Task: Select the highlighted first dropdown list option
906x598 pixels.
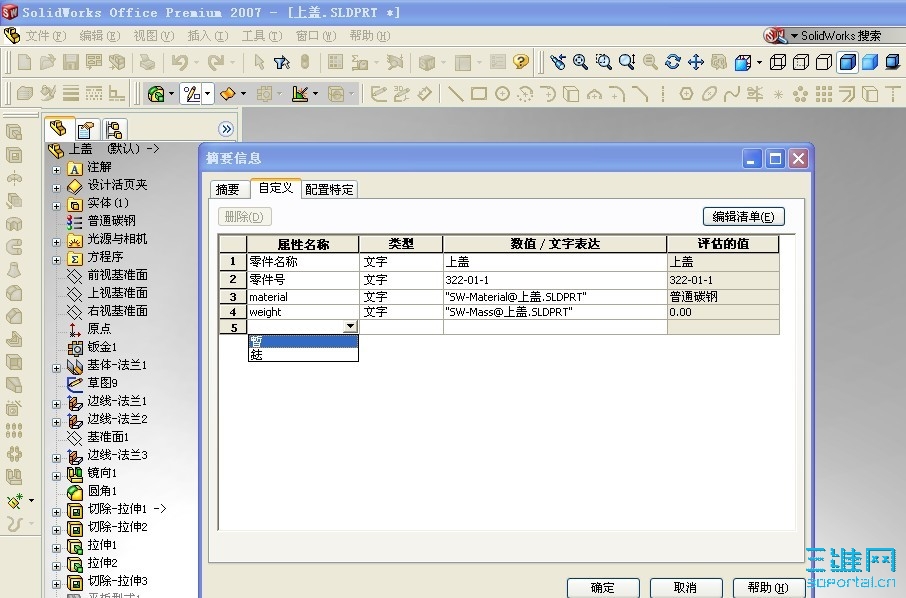Action: pos(303,341)
